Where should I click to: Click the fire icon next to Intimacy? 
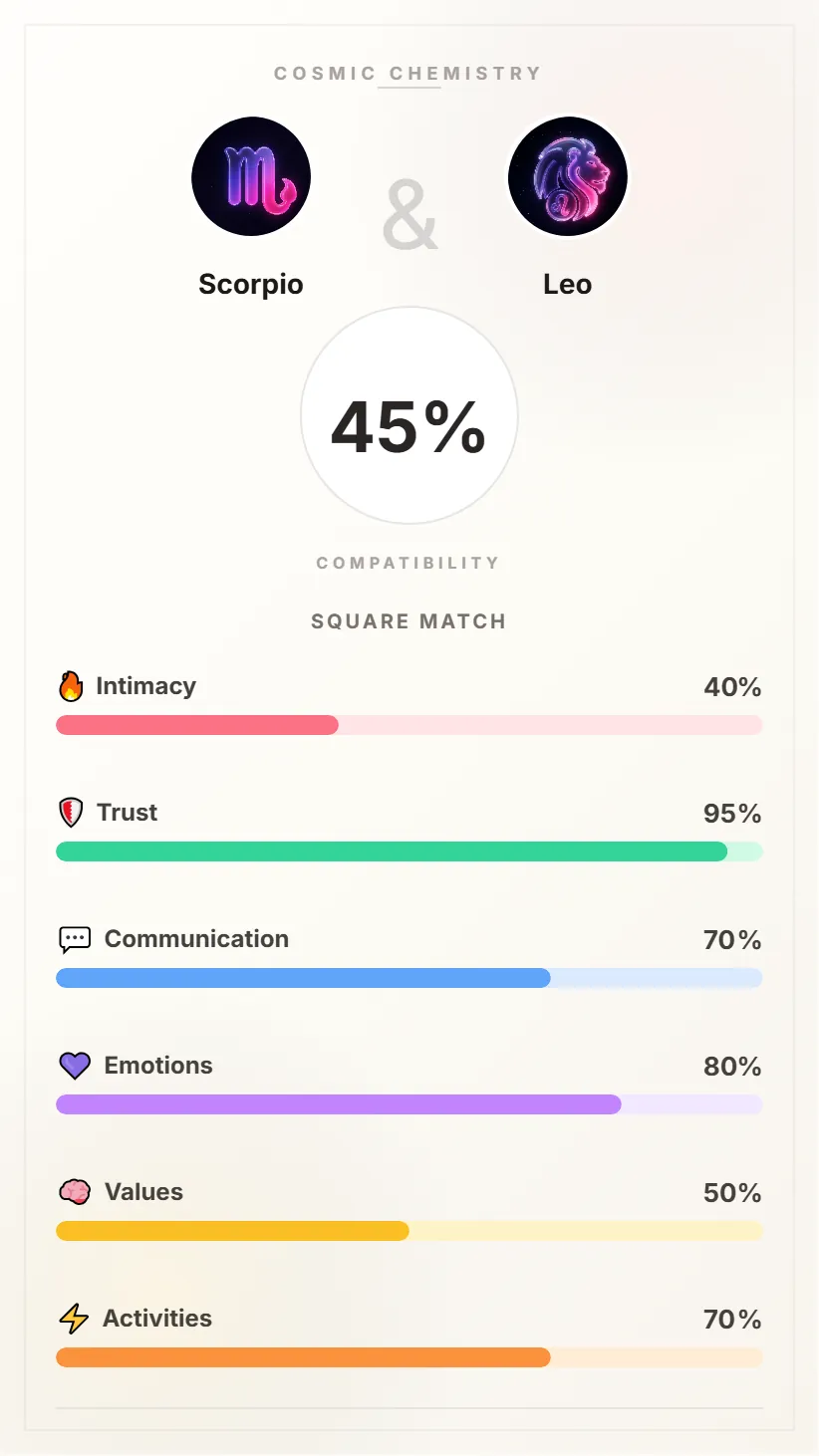click(x=70, y=685)
